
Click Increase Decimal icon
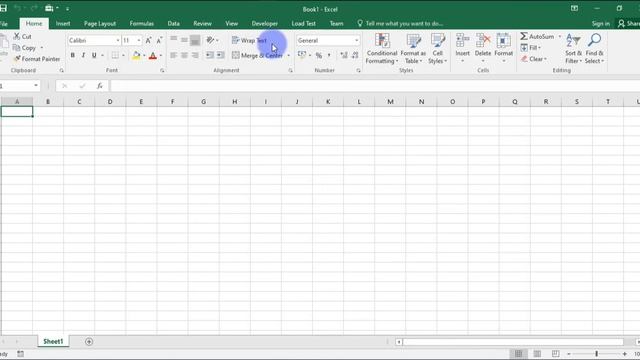point(344,55)
